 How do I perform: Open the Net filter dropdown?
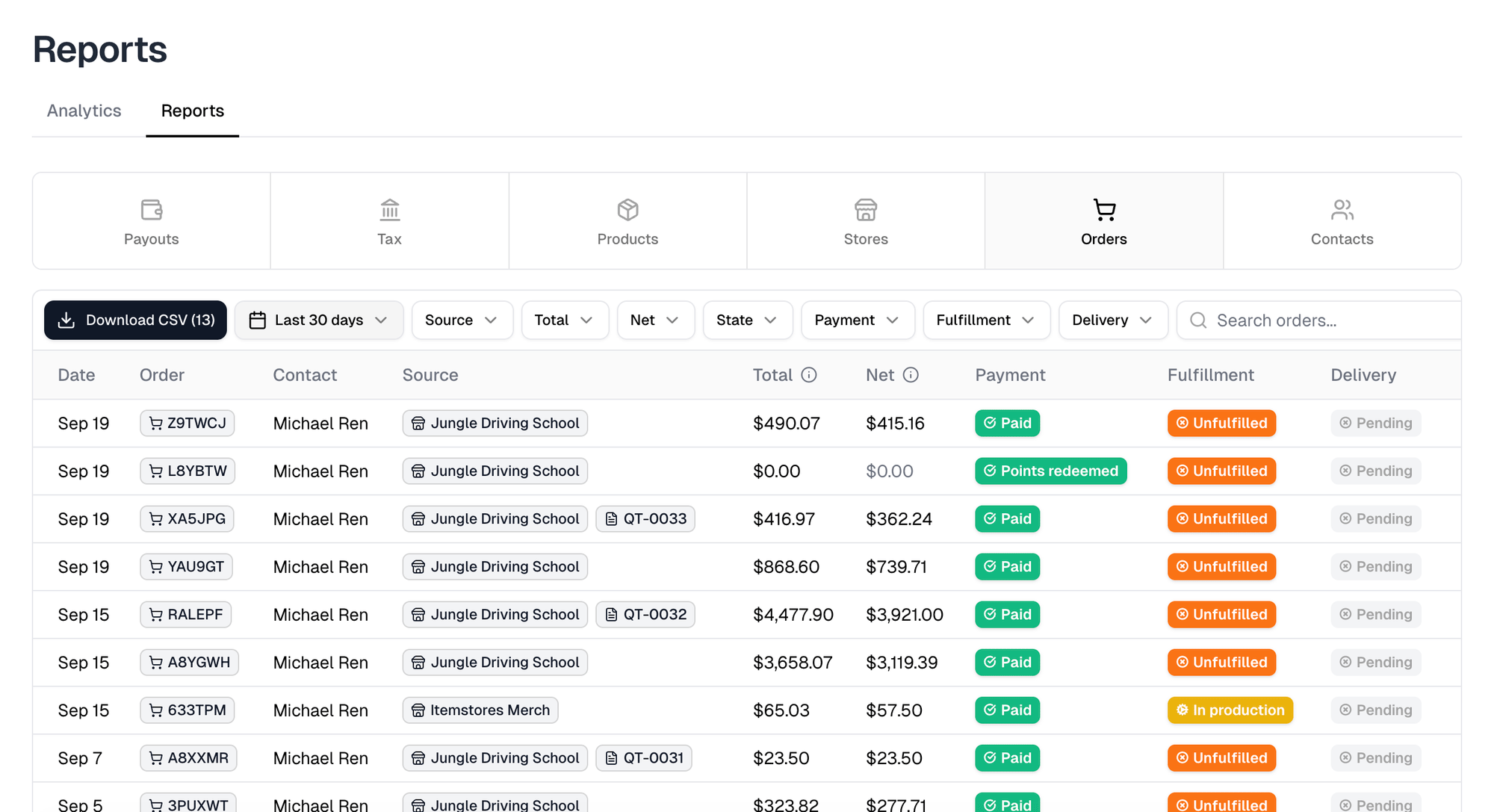[656, 320]
